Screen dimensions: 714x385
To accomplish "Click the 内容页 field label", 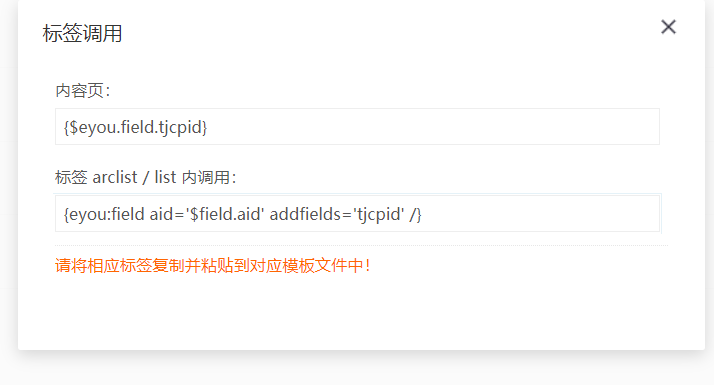I will click(x=82, y=91).
